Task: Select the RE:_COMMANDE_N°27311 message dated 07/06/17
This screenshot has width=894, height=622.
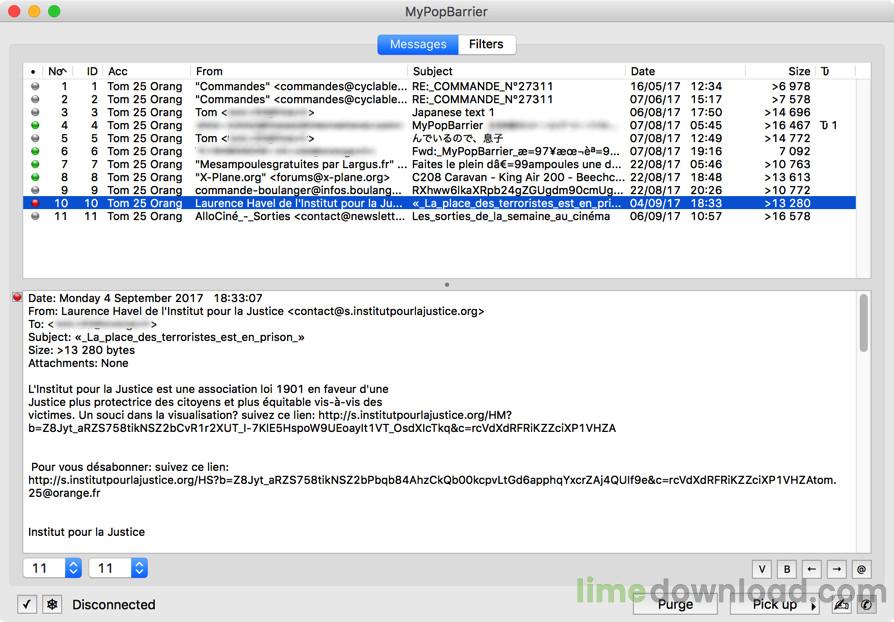Action: pyautogui.click(x=439, y=100)
